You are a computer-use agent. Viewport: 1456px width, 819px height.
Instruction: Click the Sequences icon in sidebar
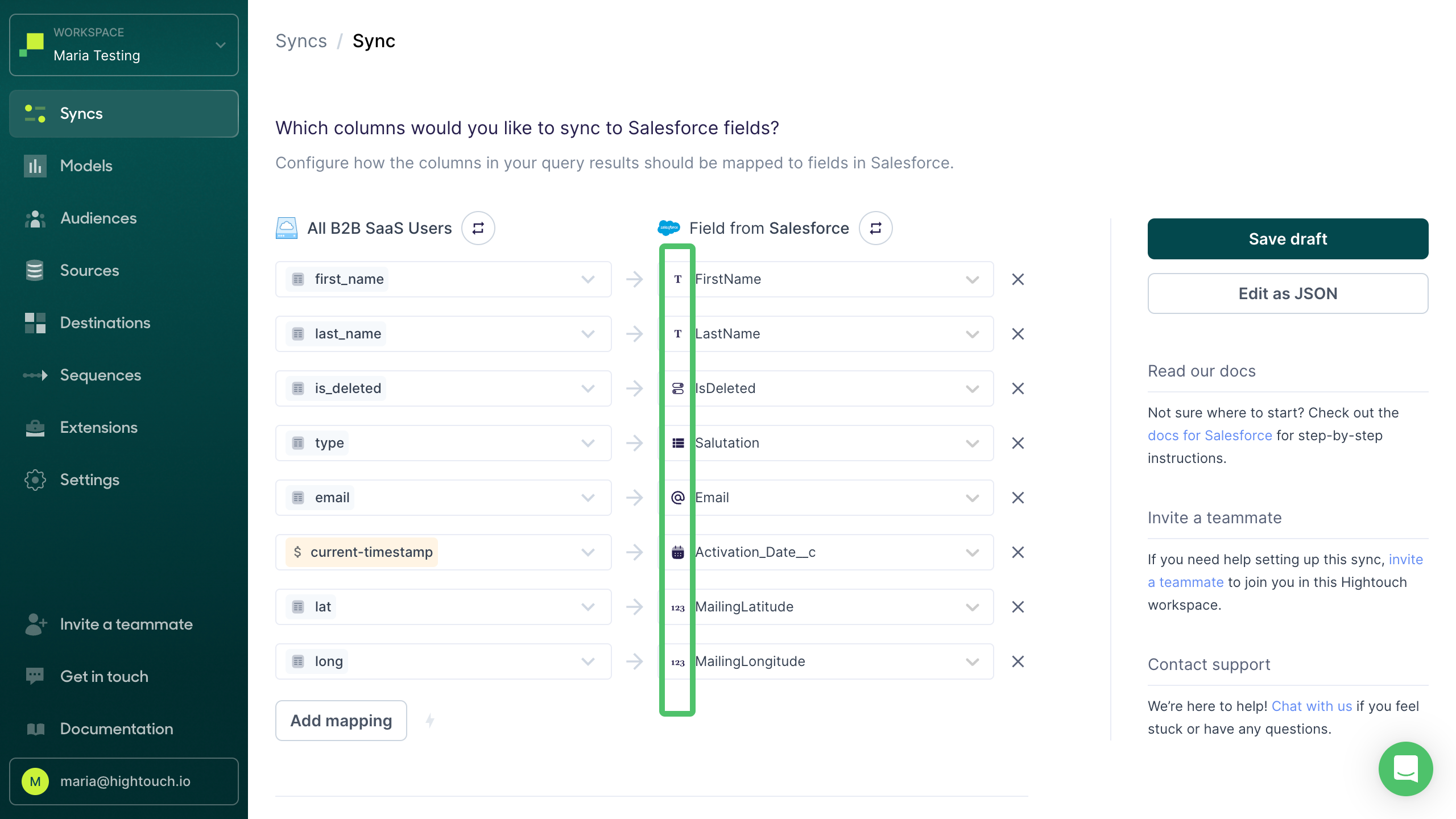click(x=35, y=375)
